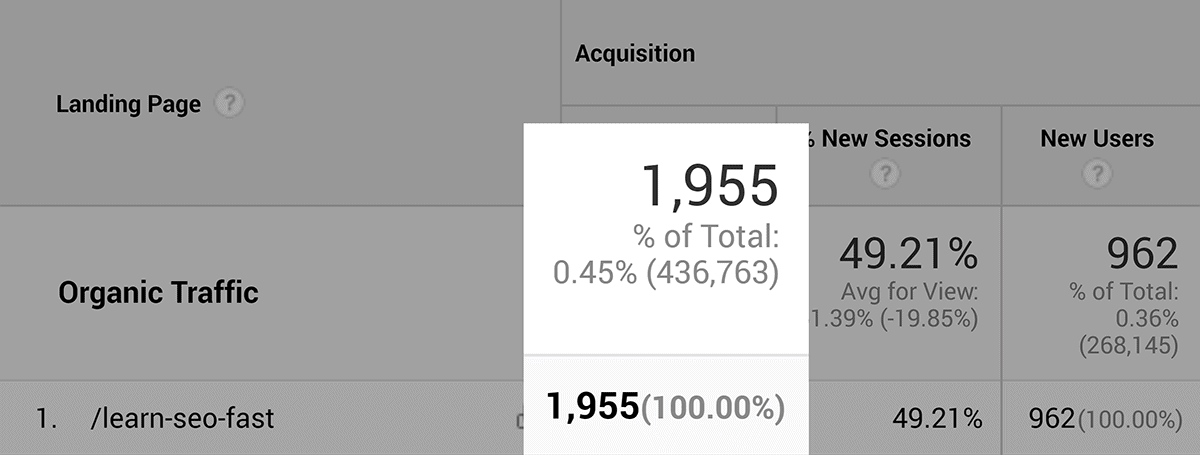Click summary 962 new users value
This screenshot has width=1200, height=455.
coord(1144,254)
